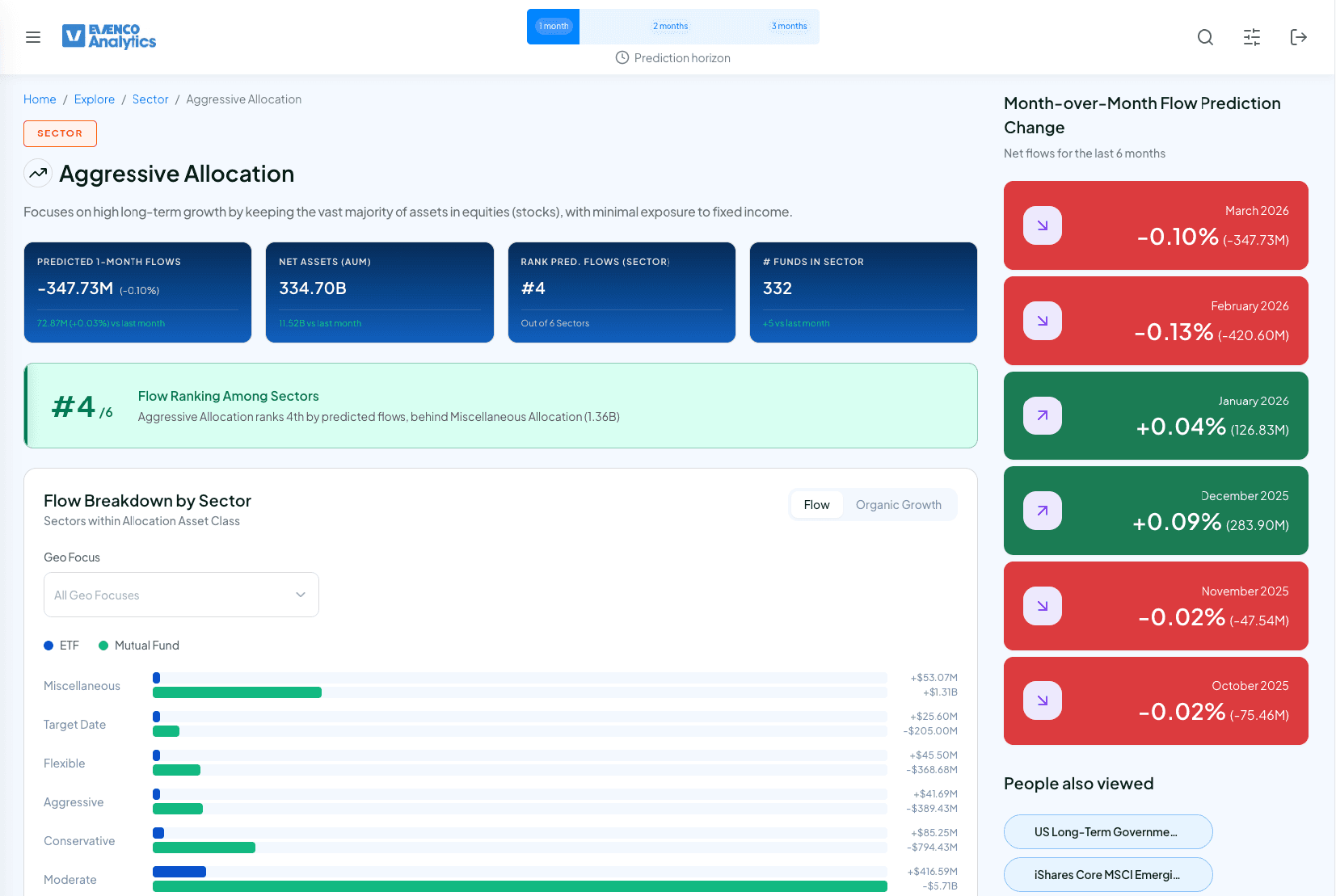This screenshot has height=896, width=1336.
Task: Click the clock icon near Prediction horizon
Action: point(622,58)
